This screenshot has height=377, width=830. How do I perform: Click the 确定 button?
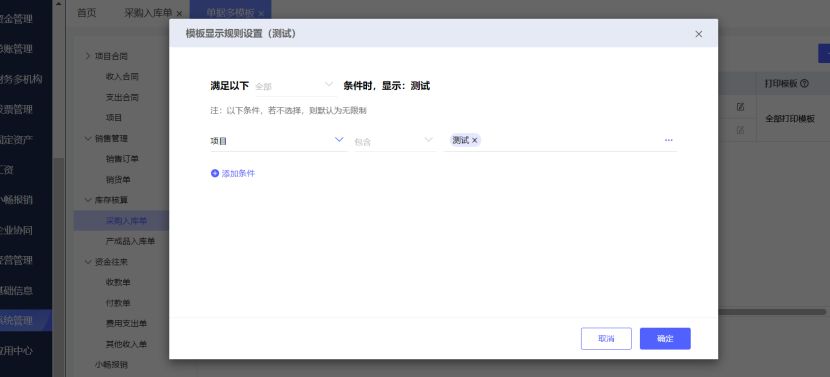665,339
